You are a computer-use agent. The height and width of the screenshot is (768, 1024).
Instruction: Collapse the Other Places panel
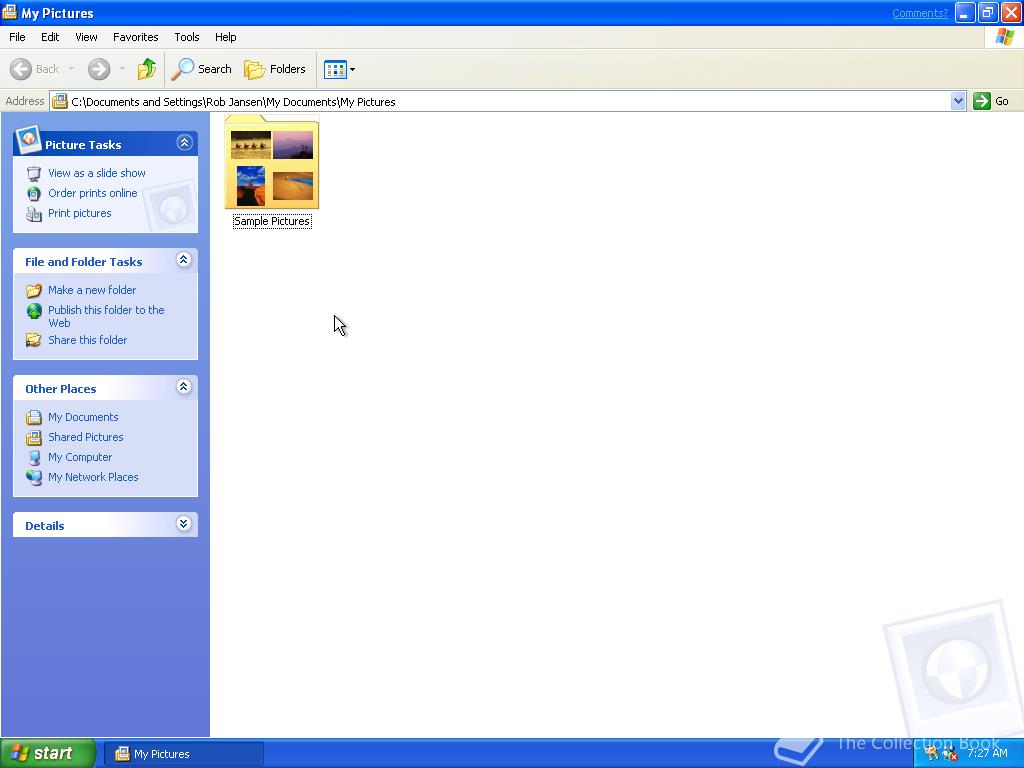[x=184, y=387]
